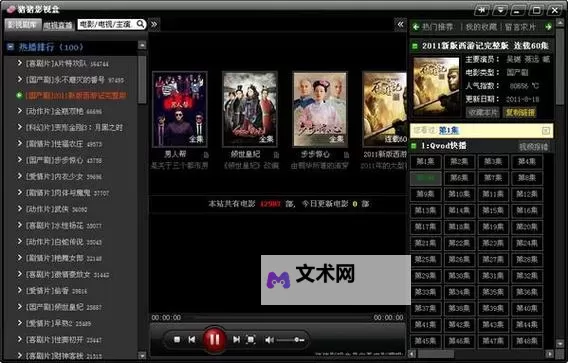Click the poster image in details panel
This screenshot has width=568, height=363.
[437, 87]
